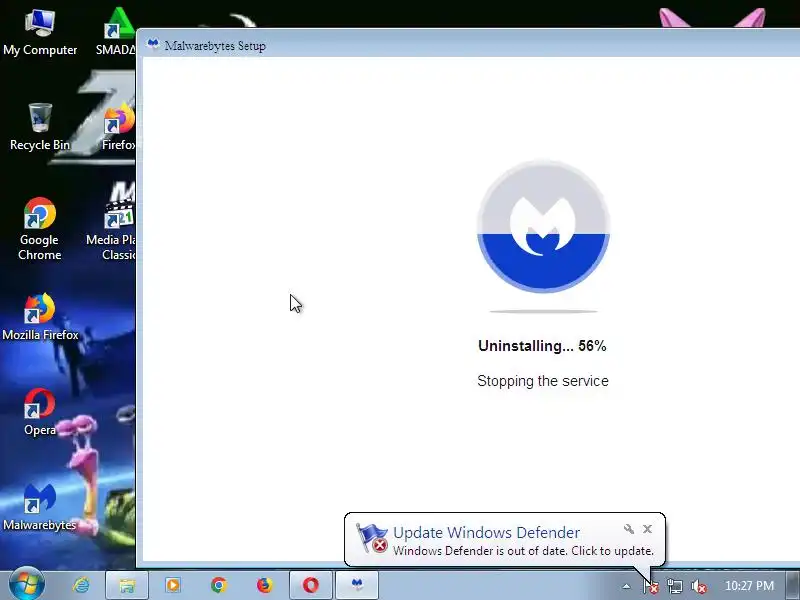Open the SMADAV desktop shortcut
This screenshot has width=800, height=600.
pyautogui.click(x=118, y=32)
